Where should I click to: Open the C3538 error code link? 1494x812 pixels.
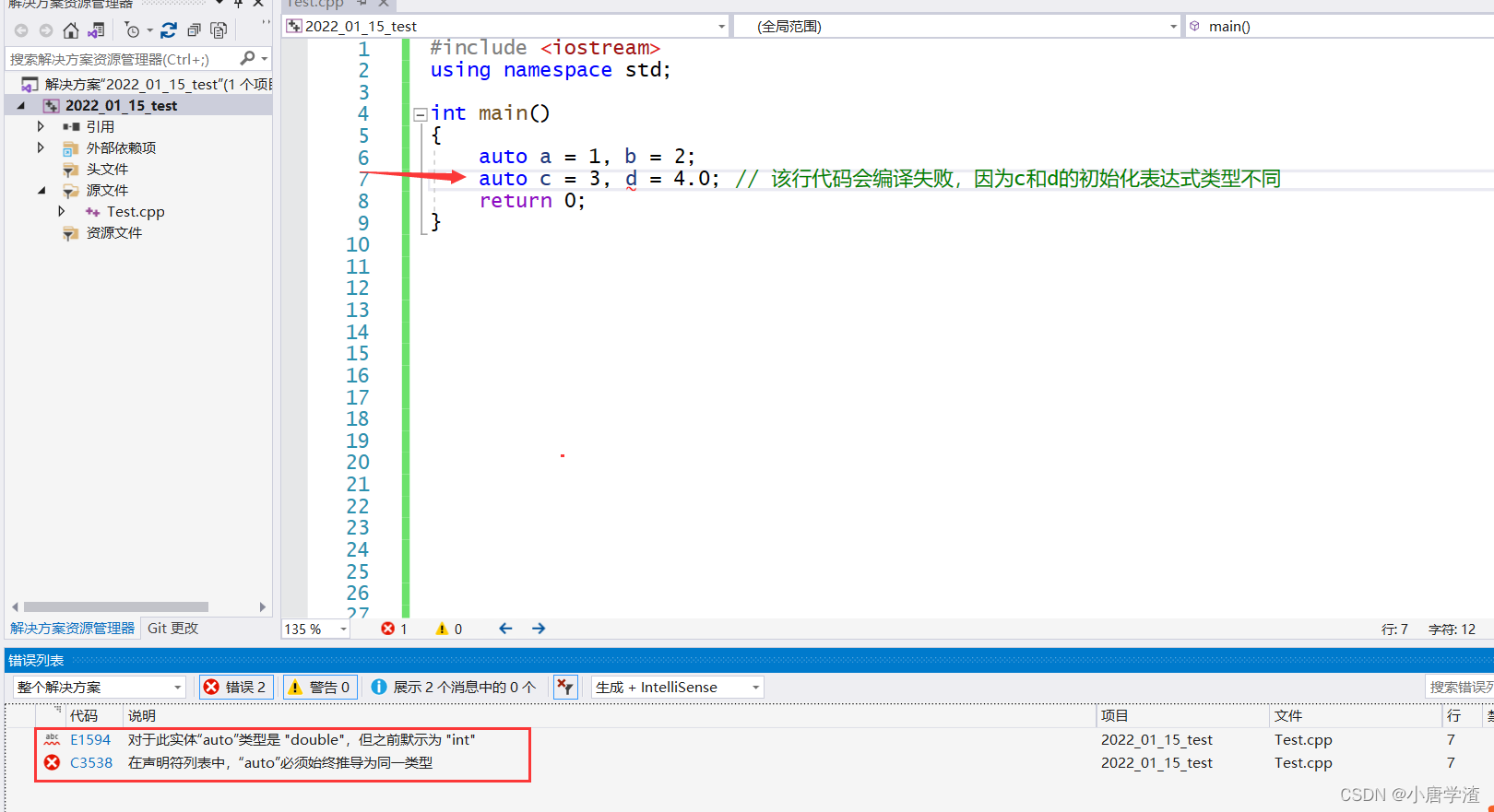tap(91, 762)
